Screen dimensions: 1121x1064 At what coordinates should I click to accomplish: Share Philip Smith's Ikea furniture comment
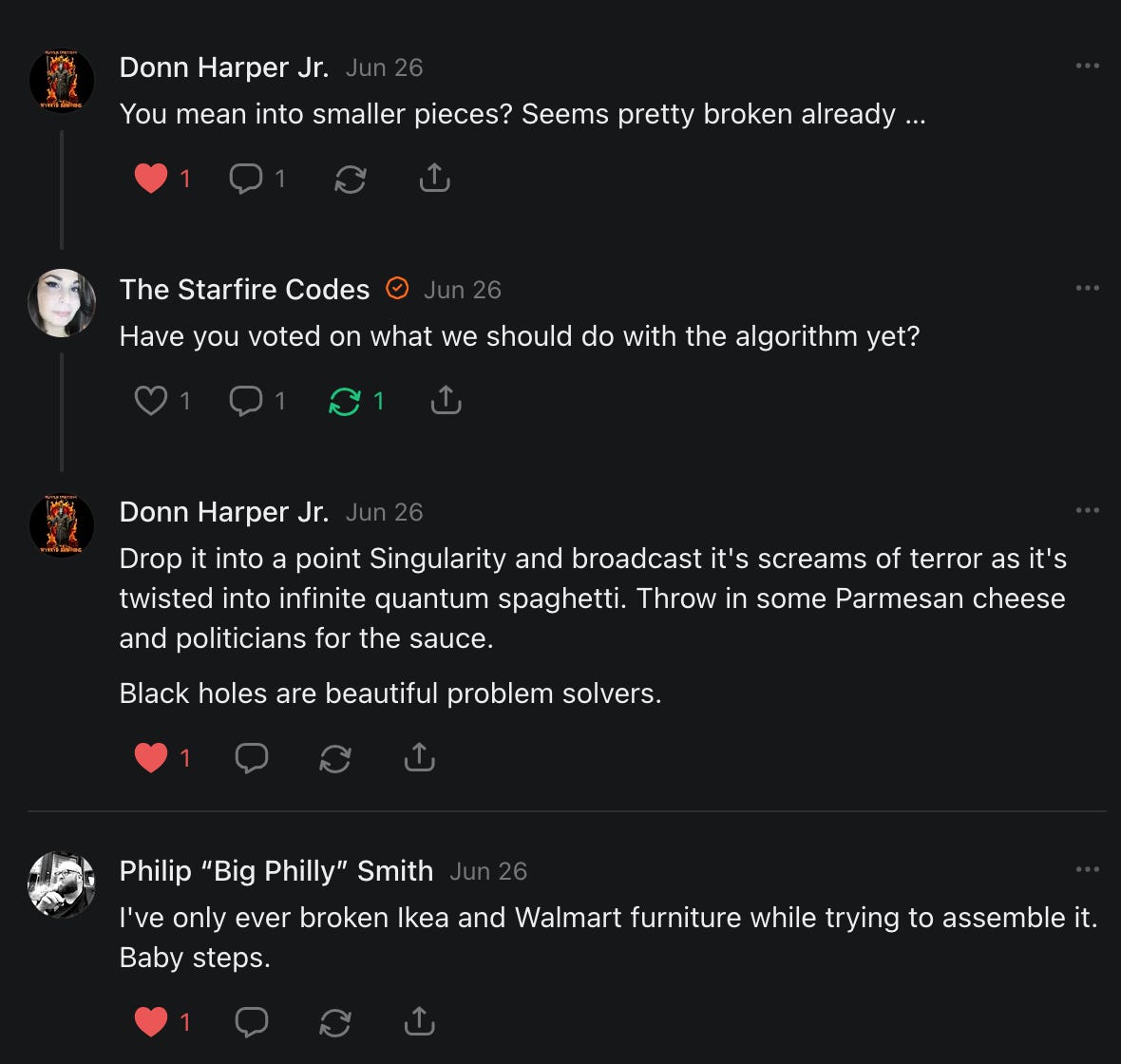point(419,1021)
